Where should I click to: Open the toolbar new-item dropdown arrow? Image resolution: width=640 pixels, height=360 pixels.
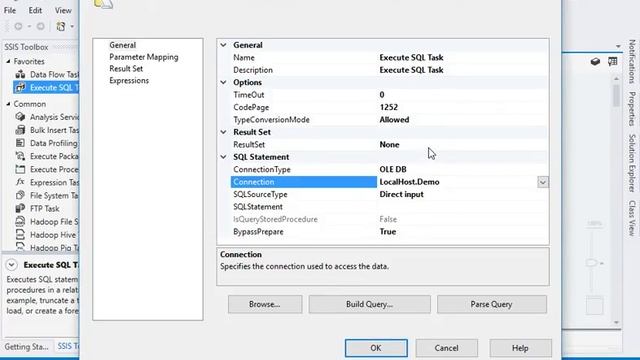coord(72,27)
